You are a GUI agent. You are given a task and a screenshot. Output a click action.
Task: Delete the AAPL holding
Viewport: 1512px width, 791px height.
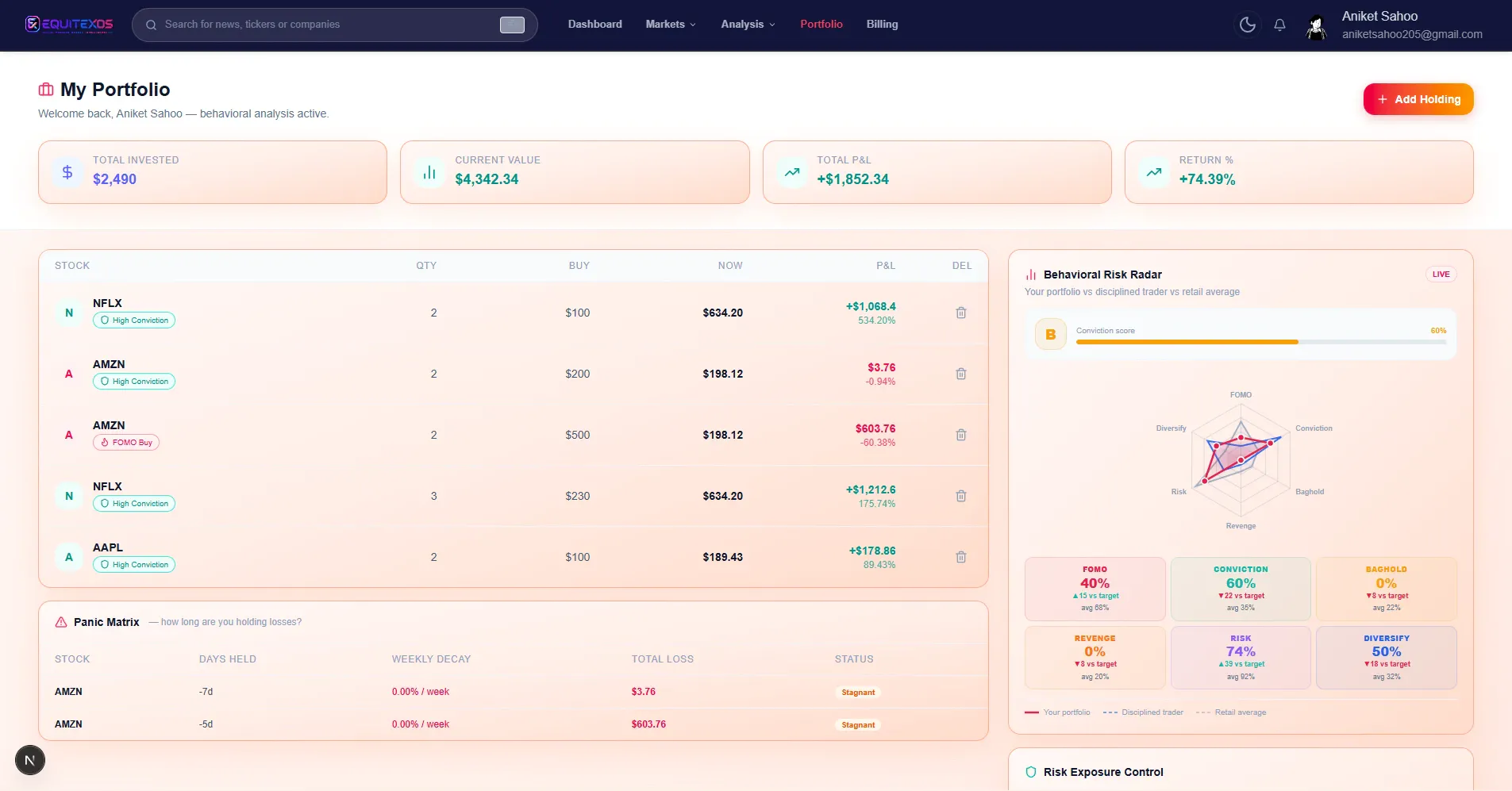[x=961, y=557]
